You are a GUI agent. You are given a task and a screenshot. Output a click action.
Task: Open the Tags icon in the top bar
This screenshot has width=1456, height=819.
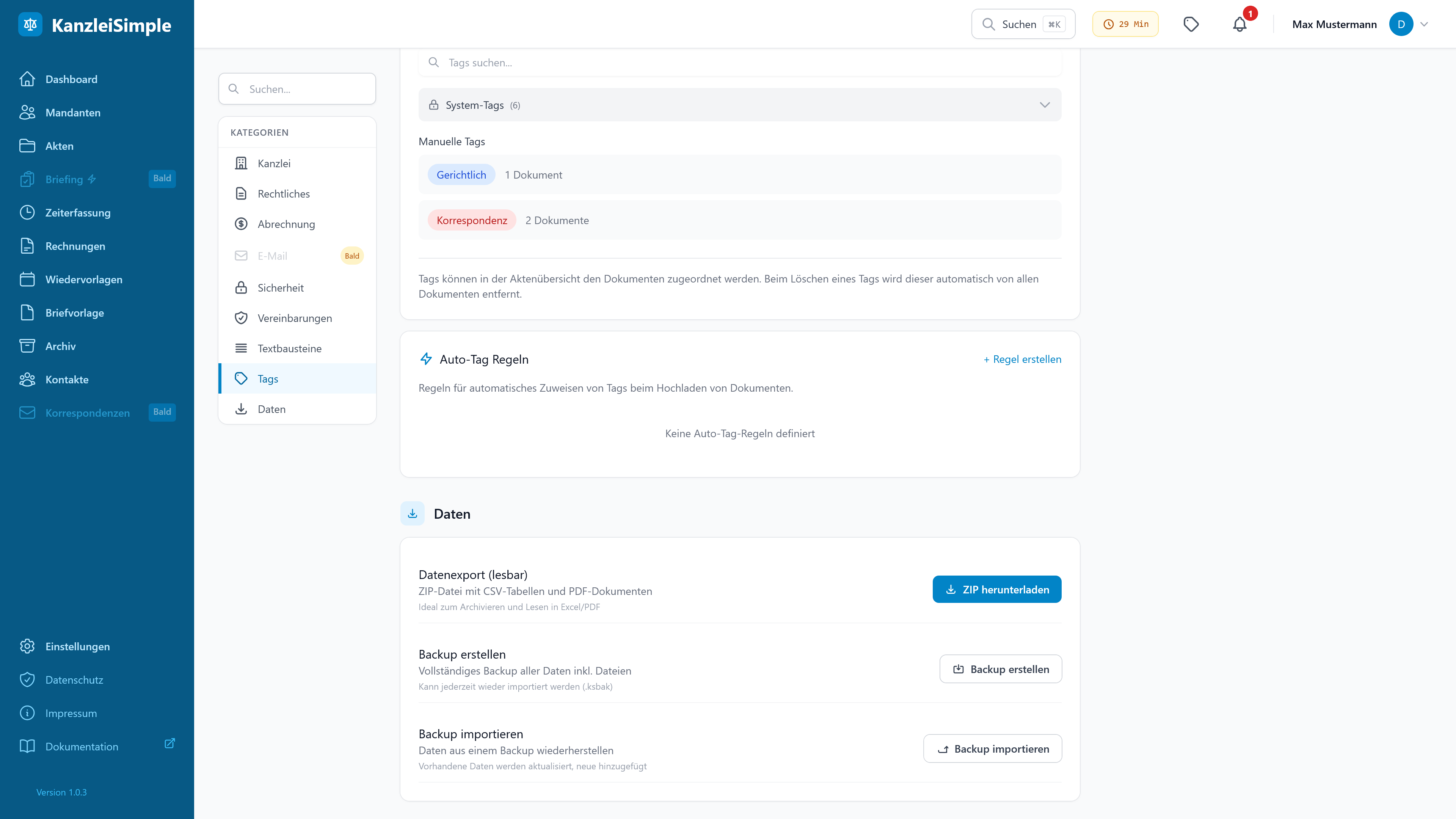[1191, 24]
